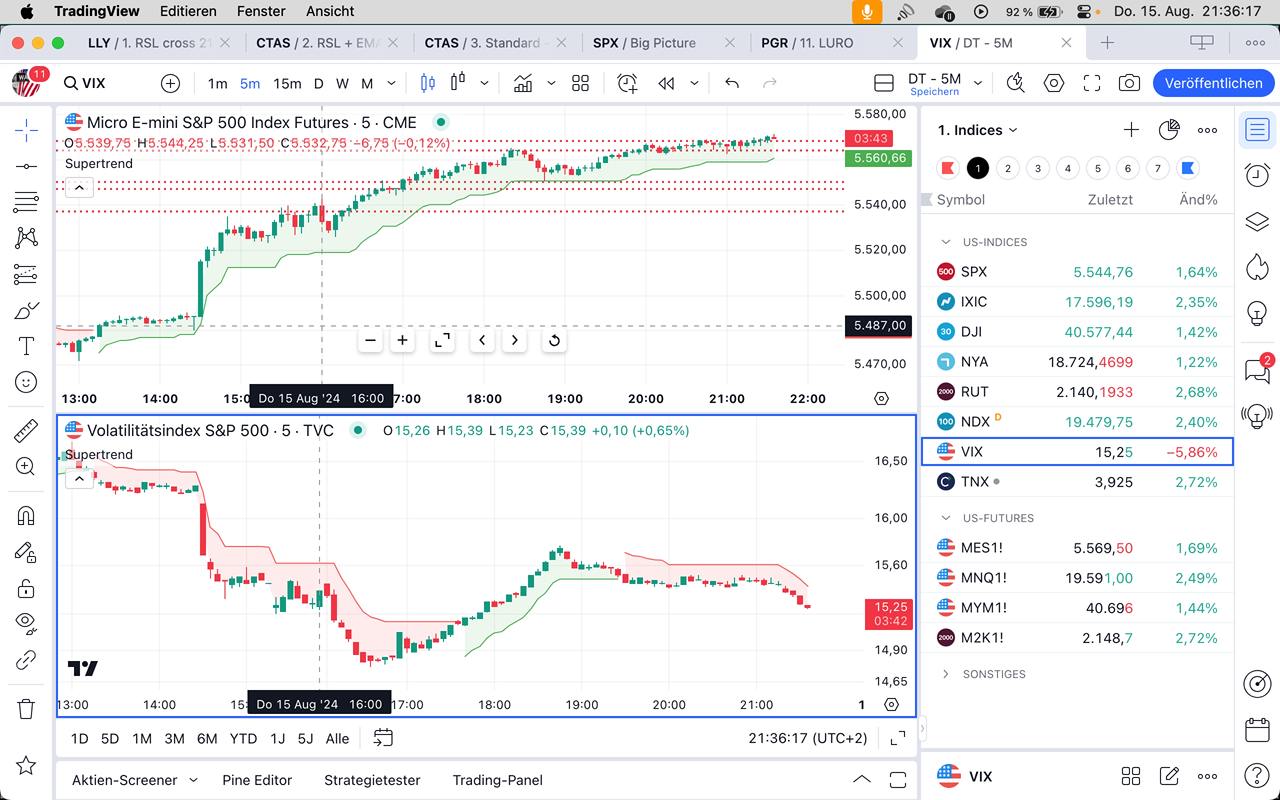The image size is (1280, 800).
Task: Click the bar replay rewind icon
Action: (666, 83)
